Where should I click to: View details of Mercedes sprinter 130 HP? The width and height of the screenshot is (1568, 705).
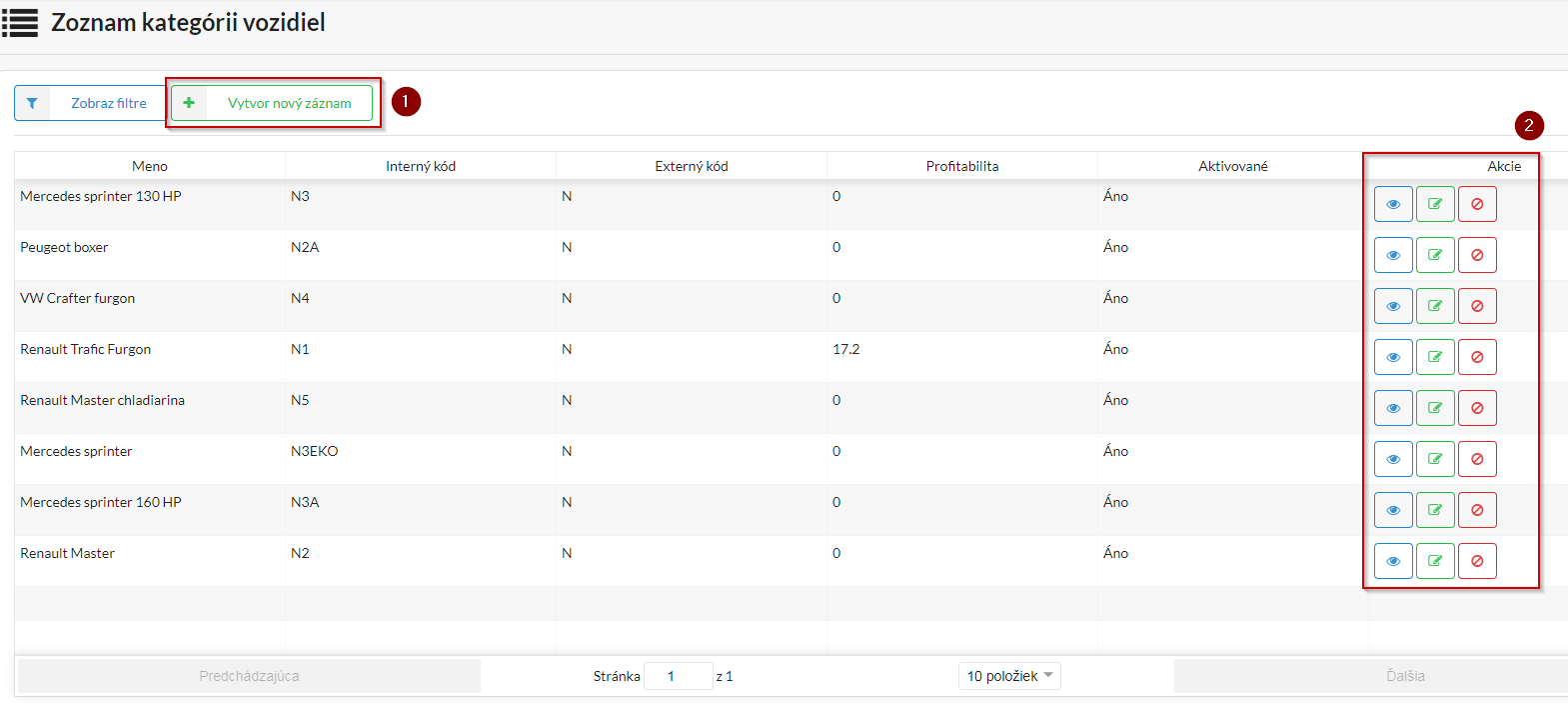(x=1393, y=204)
